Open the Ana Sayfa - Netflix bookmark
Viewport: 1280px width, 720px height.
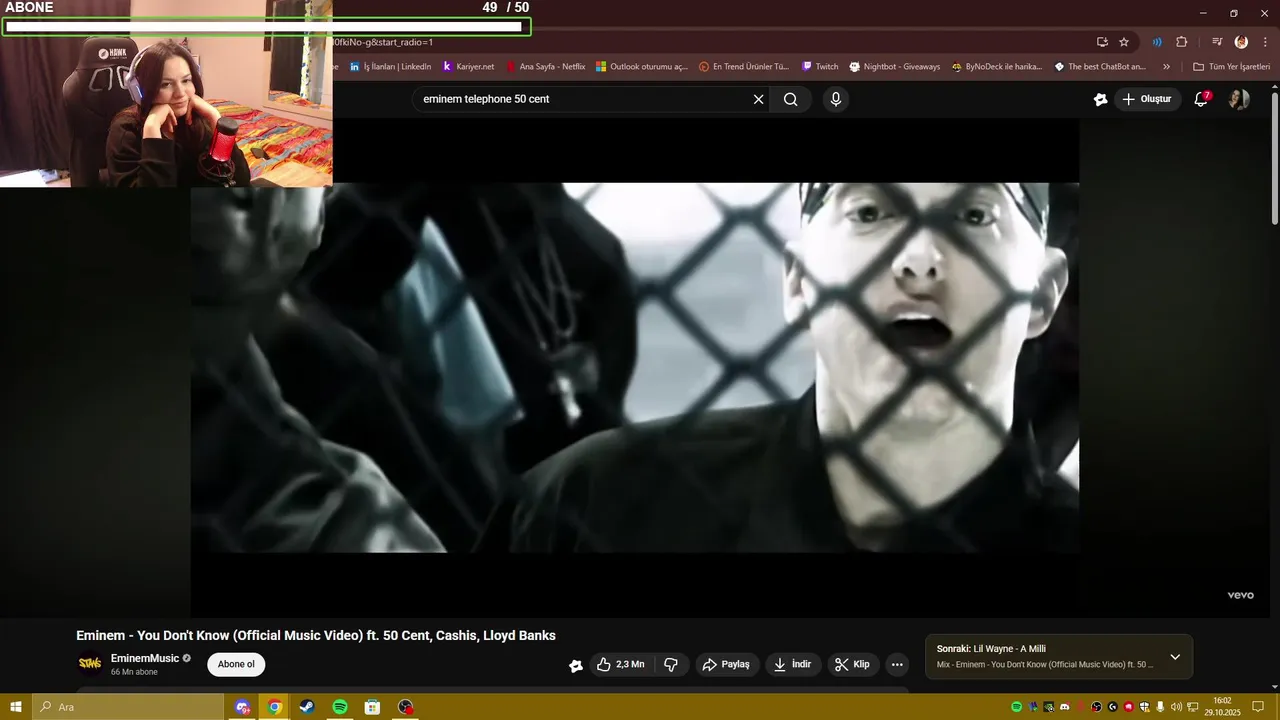point(545,67)
